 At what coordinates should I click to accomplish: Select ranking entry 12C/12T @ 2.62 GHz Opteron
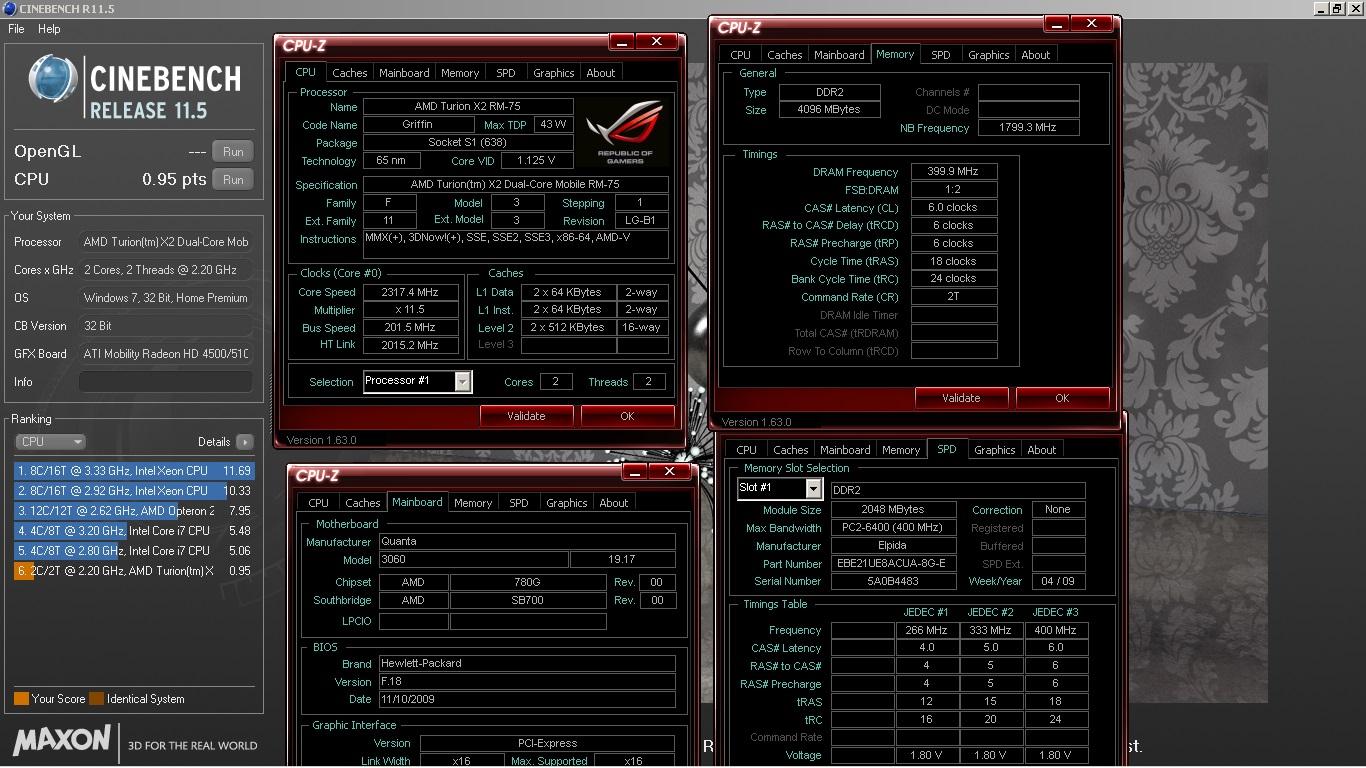point(134,511)
